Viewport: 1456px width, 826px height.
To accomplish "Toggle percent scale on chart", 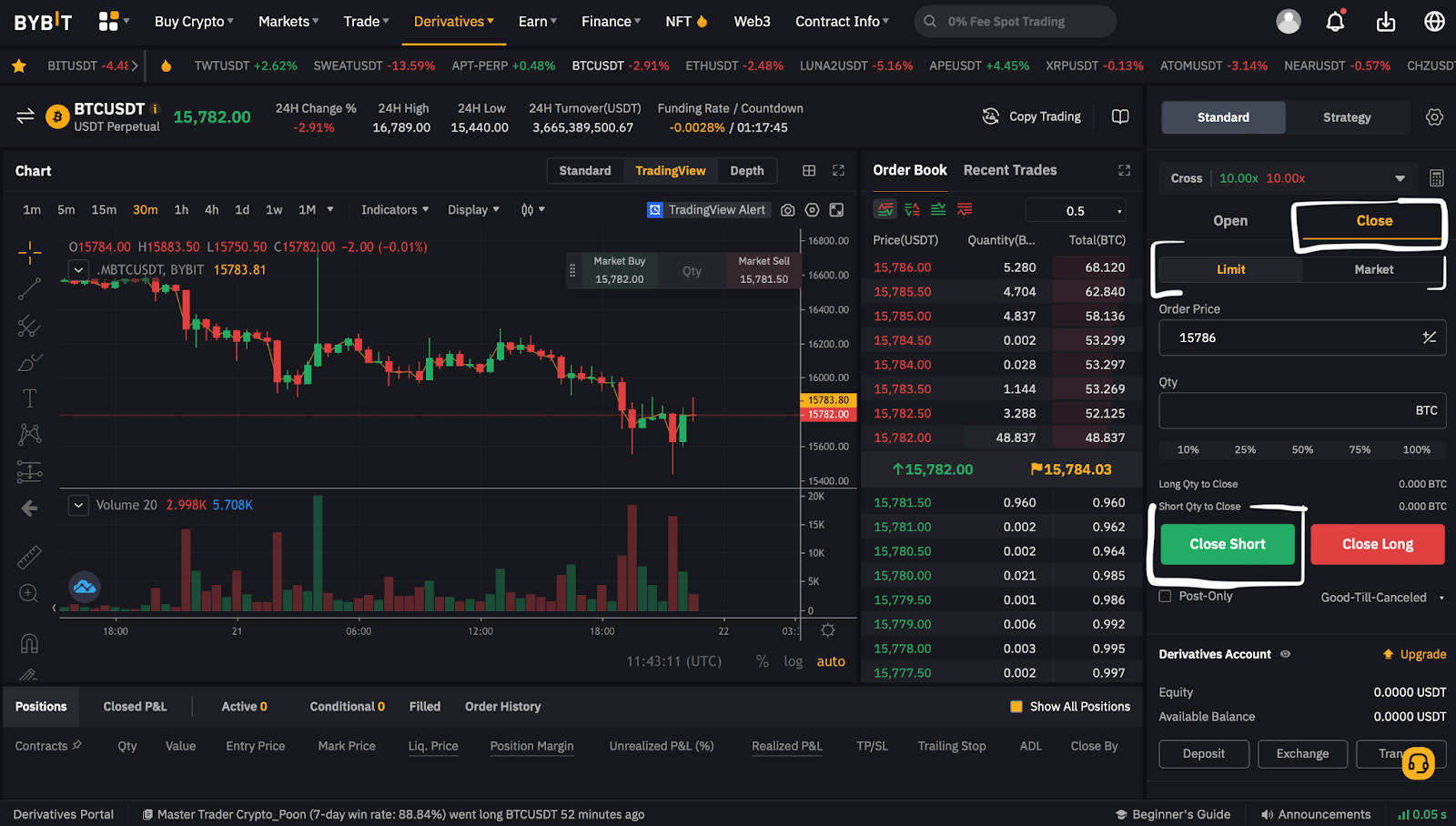I will (x=763, y=661).
